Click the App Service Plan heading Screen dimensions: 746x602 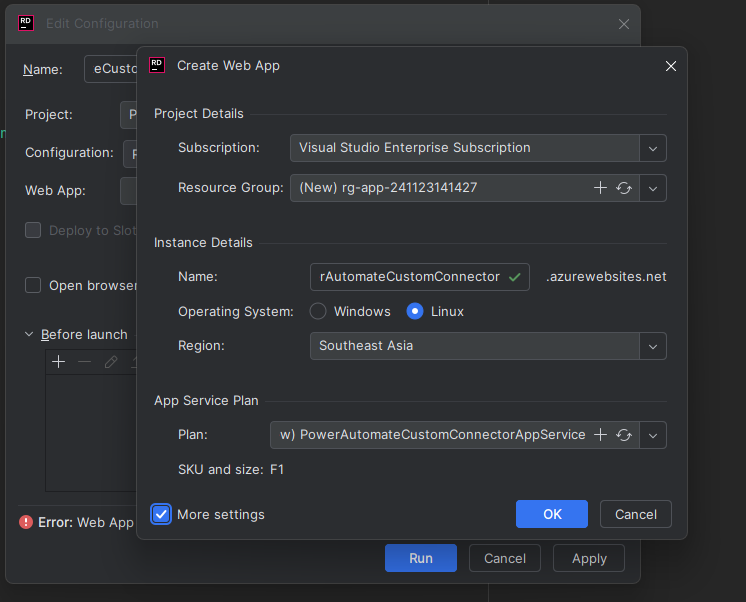(x=206, y=401)
